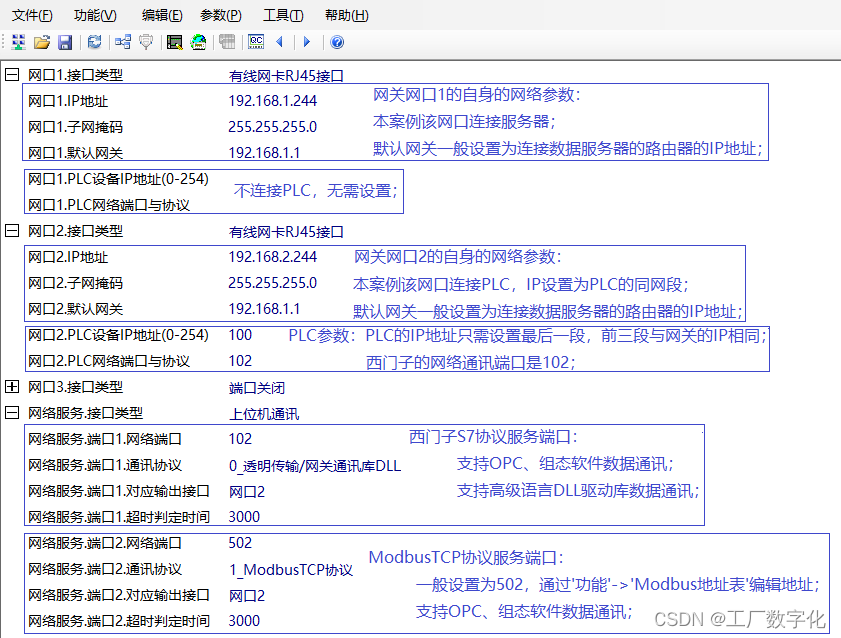841x638 pixels.
Task: Collapse the 网口1.接口类型 tree section
Action: 10,73
